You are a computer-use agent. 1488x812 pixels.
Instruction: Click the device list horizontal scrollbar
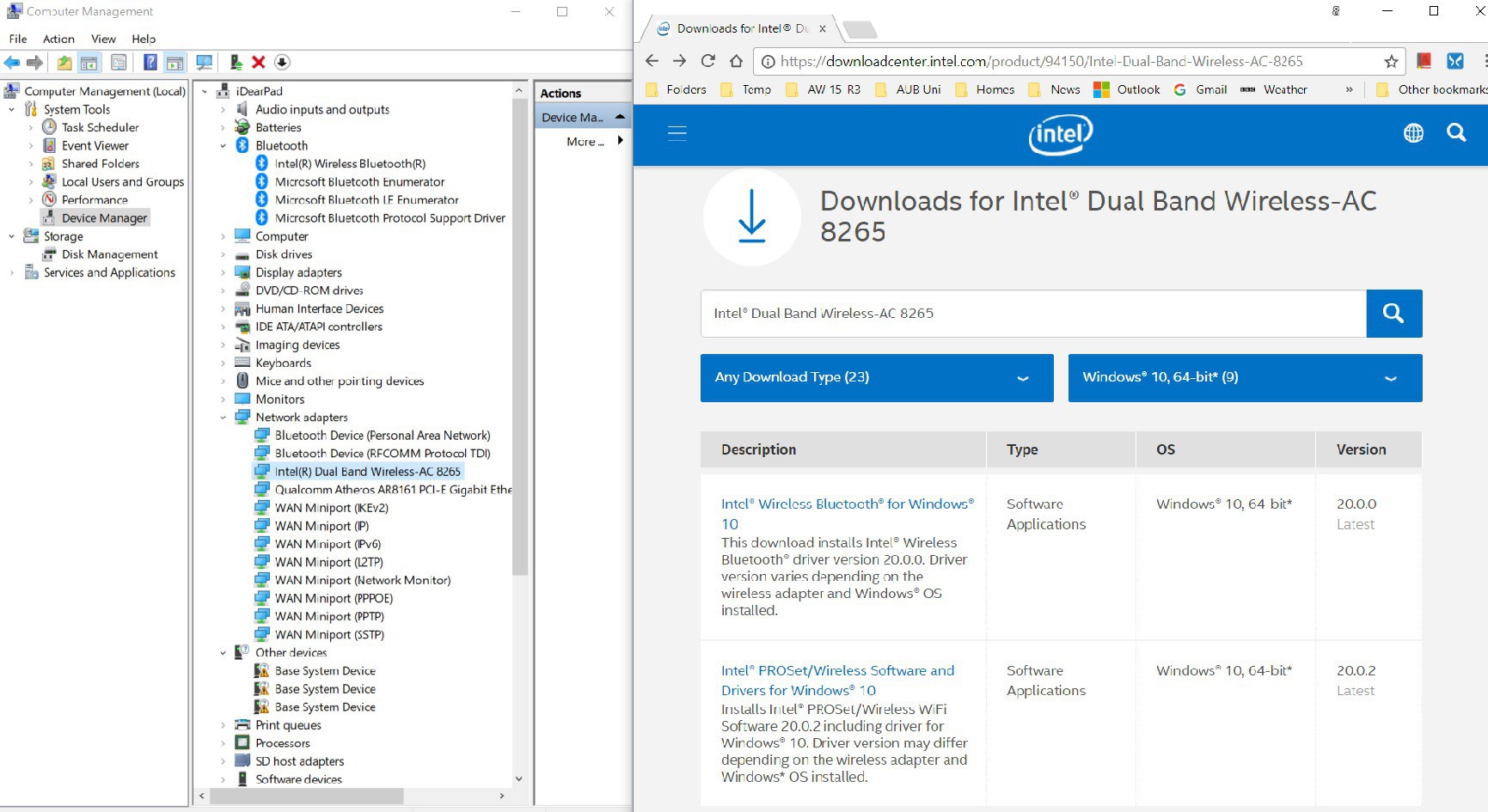point(307,796)
